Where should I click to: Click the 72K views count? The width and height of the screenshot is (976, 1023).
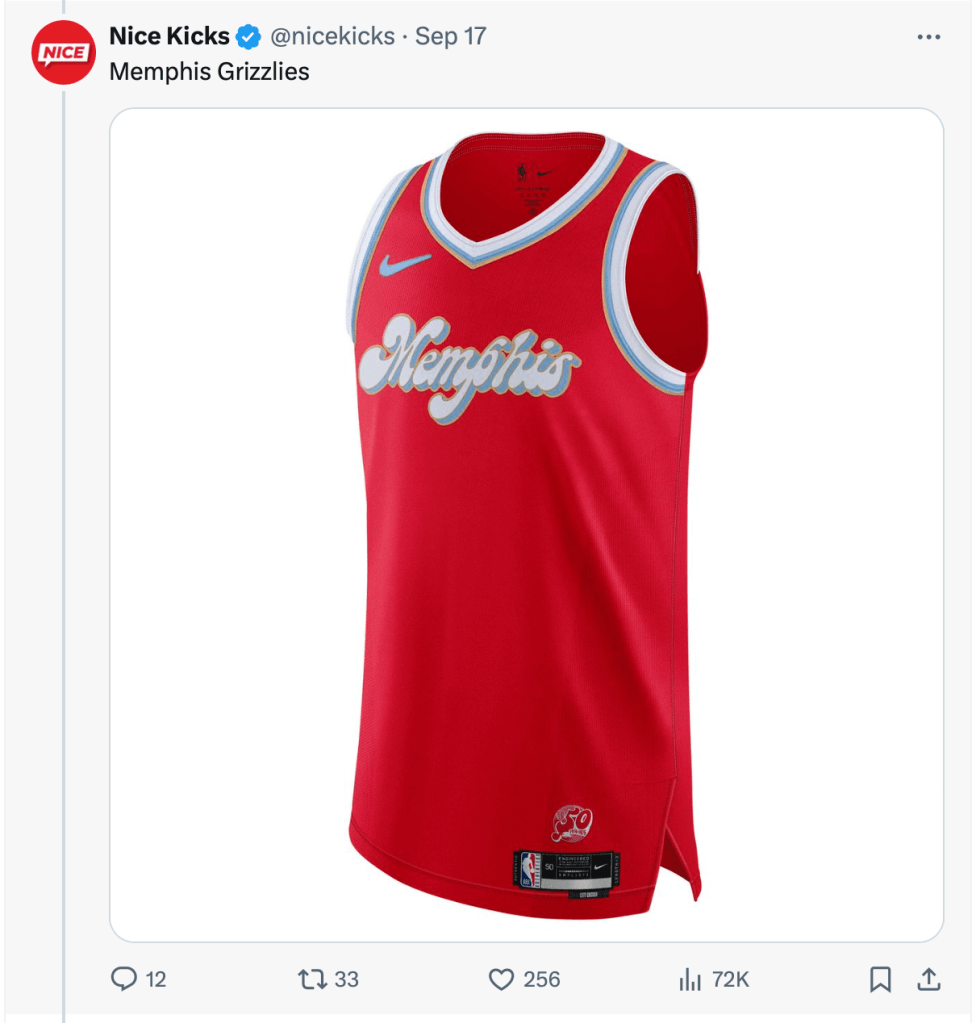(730, 979)
